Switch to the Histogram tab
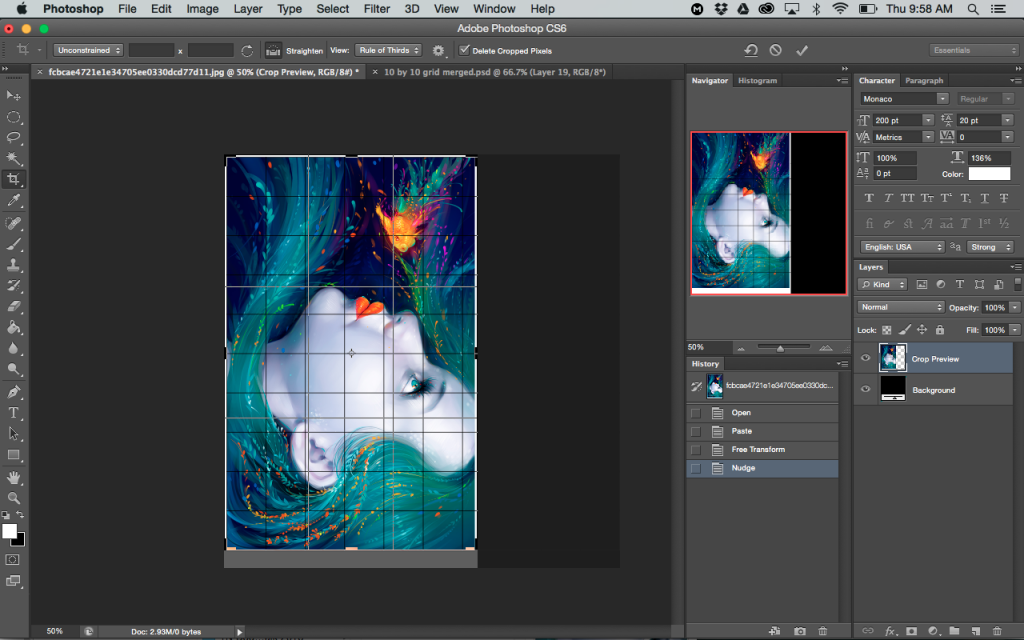The height and width of the screenshot is (640, 1024). coord(758,80)
